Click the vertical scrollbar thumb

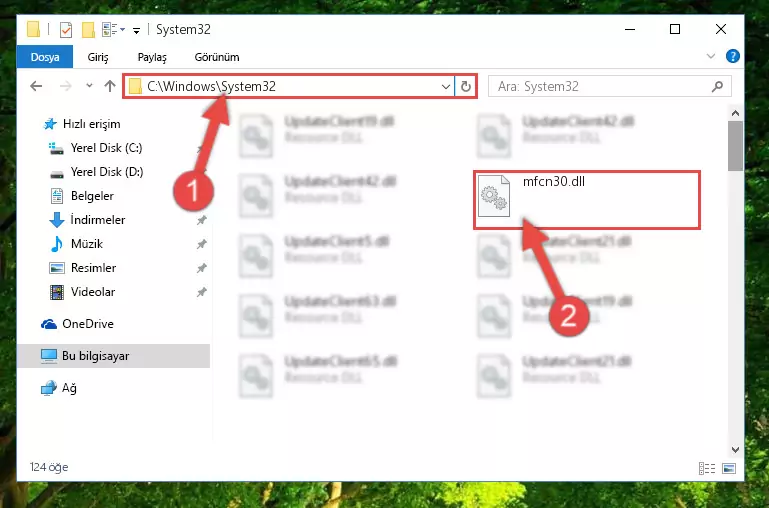pos(735,146)
